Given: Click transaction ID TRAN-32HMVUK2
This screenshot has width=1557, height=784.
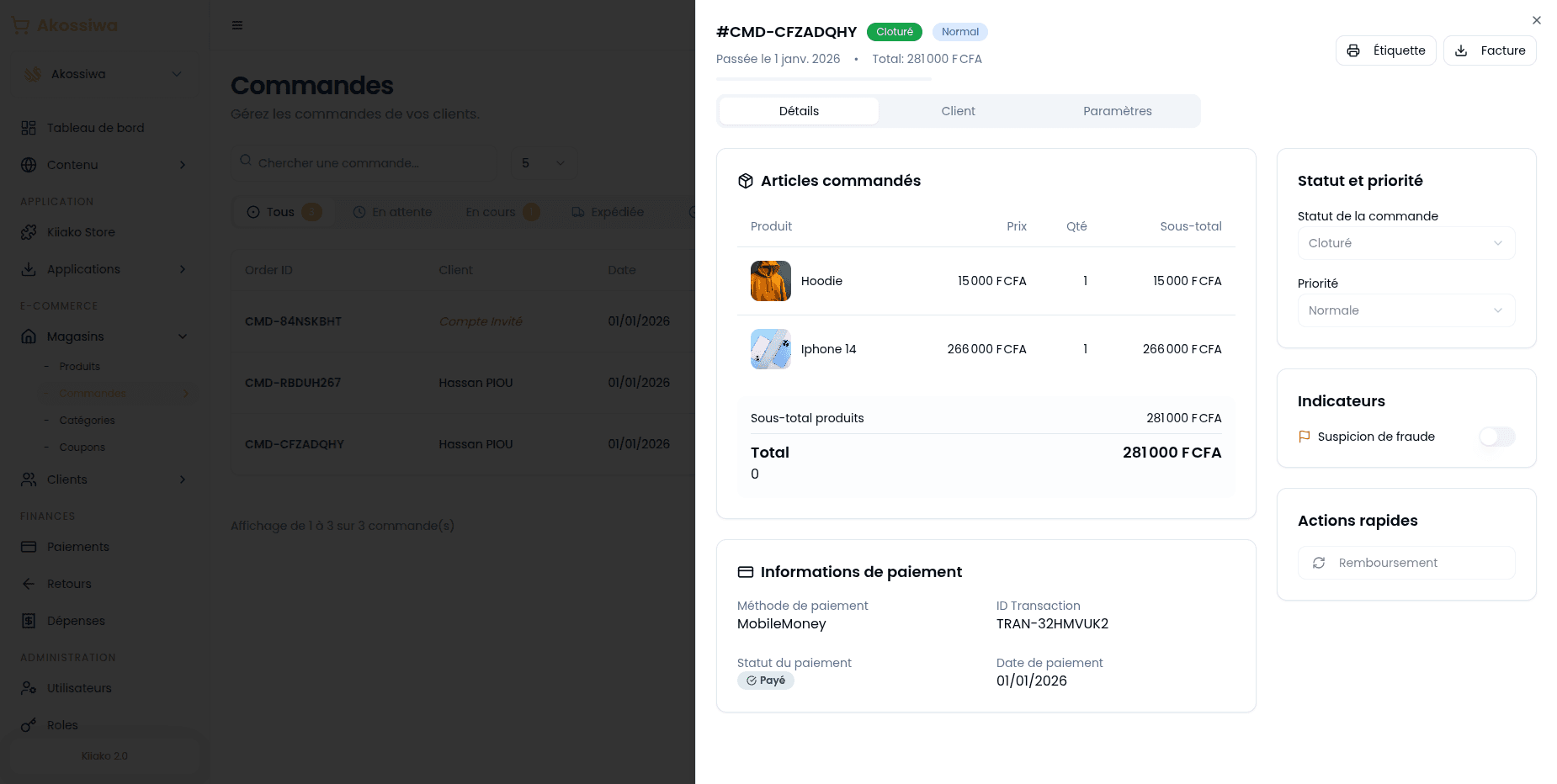Looking at the screenshot, I should (1052, 624).
